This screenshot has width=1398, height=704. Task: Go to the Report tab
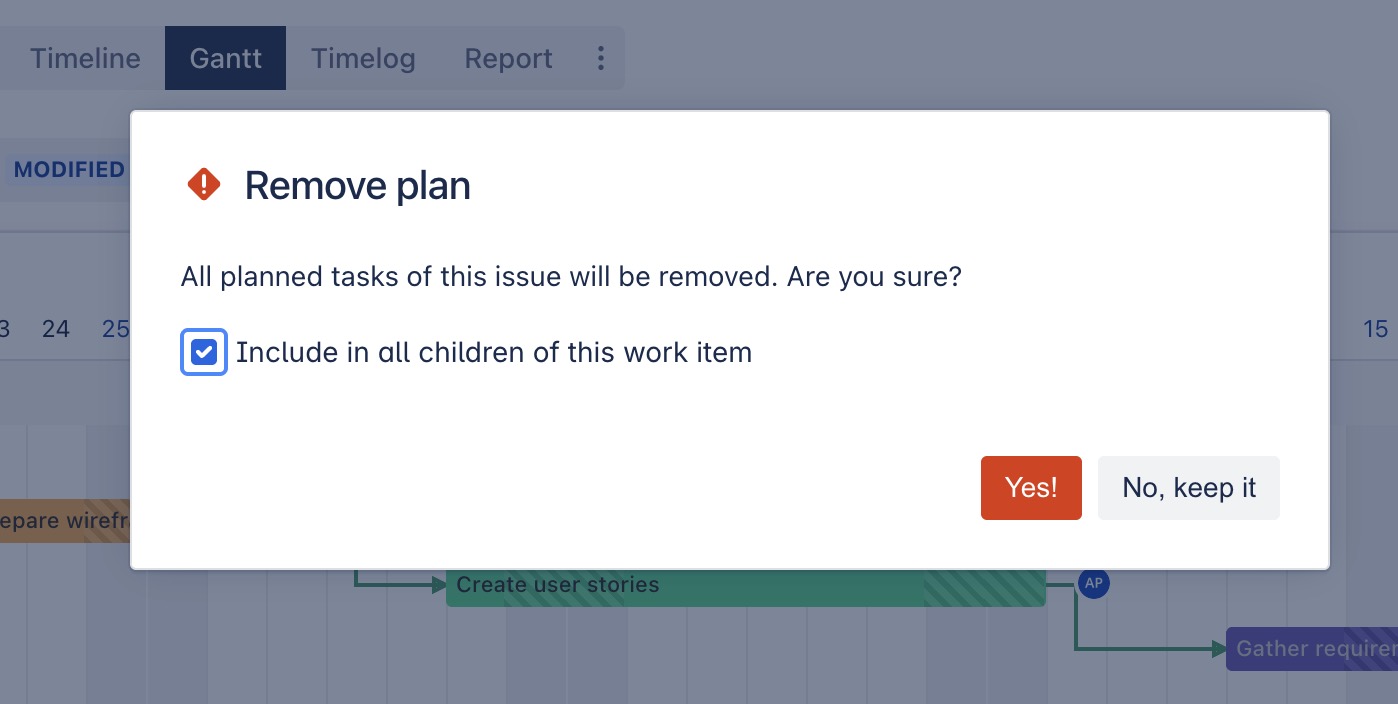tap(508, 58)
